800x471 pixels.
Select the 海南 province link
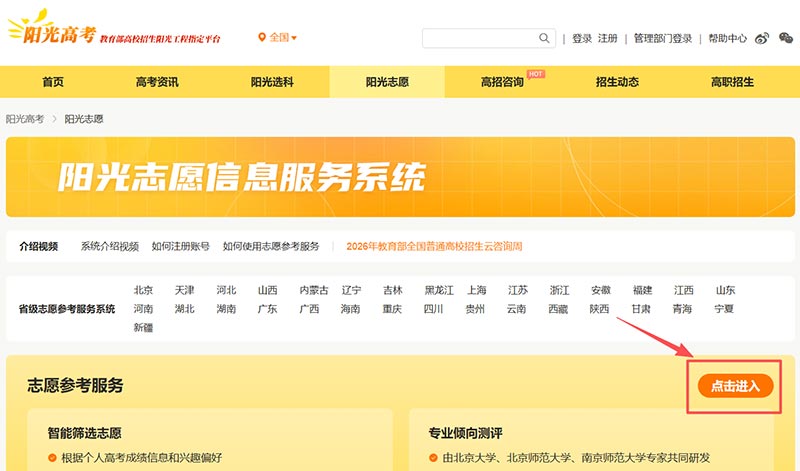351,309
